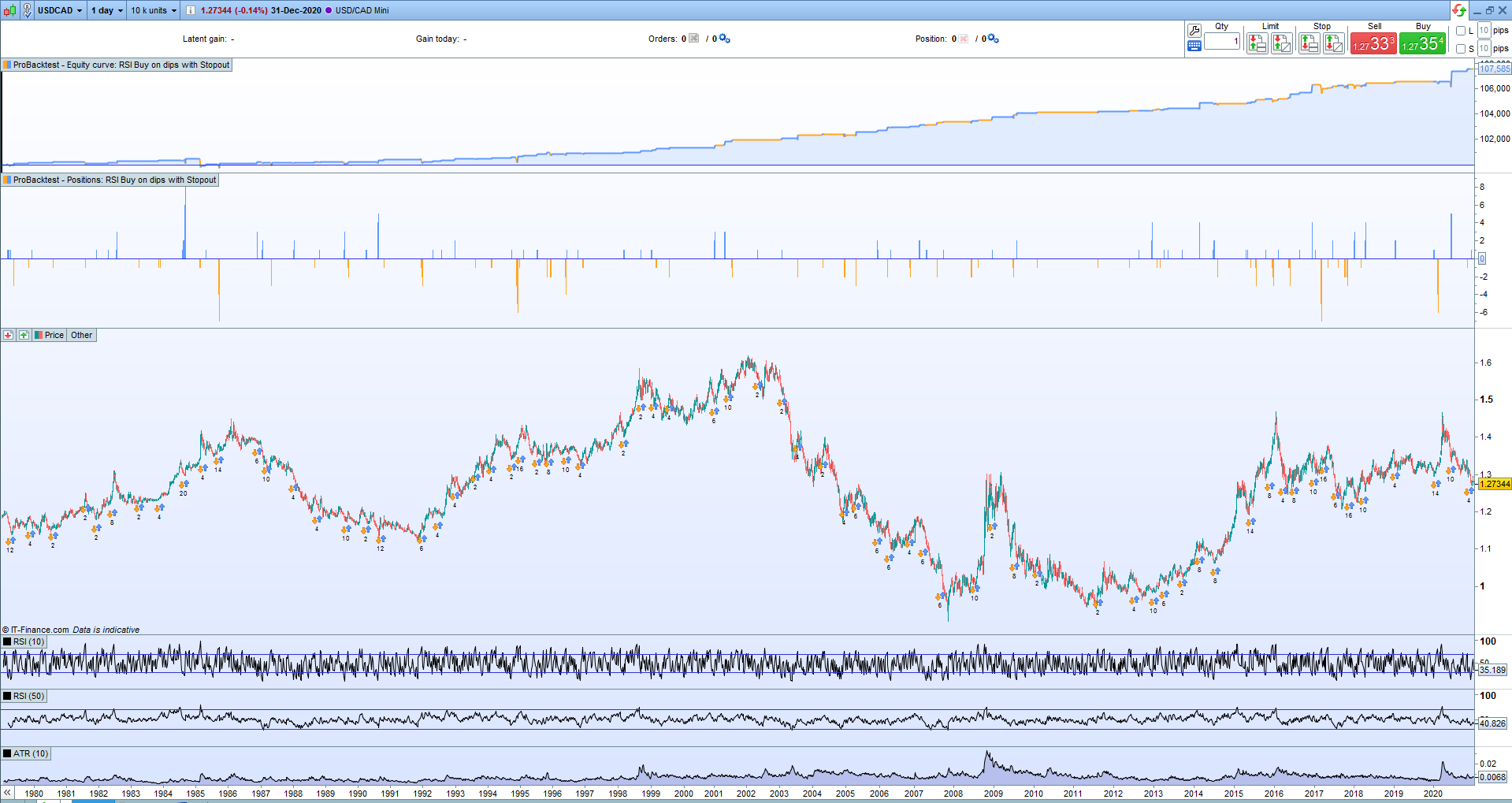
Task: Click the candlestick chart icon in title bar
Action: point(9,10)
